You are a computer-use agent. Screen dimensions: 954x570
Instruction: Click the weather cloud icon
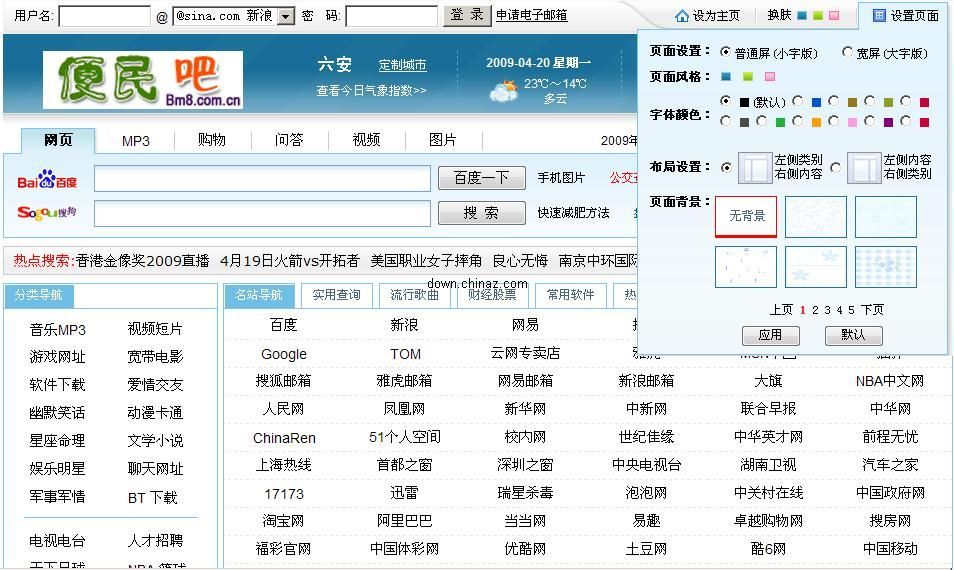(x=503, y=92)
